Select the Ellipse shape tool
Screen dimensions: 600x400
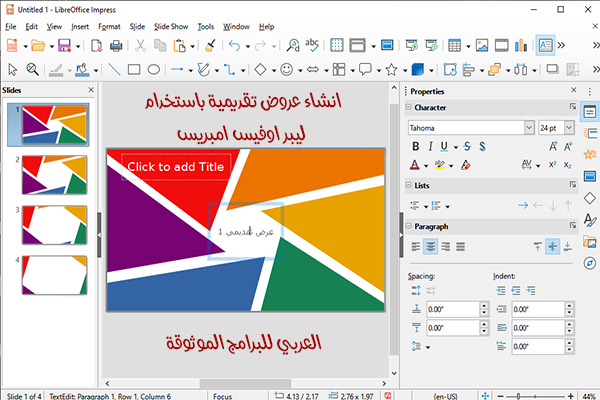point(153,70)
